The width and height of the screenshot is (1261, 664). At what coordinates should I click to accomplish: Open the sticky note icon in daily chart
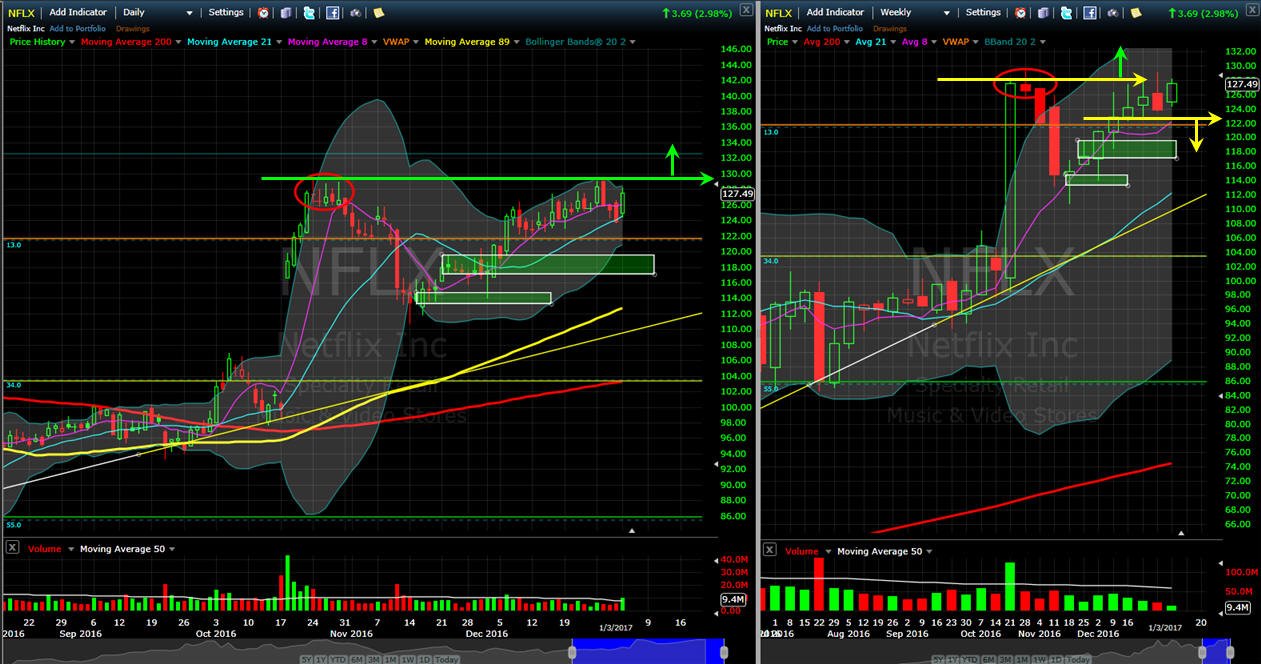click(x=379, y=13)
